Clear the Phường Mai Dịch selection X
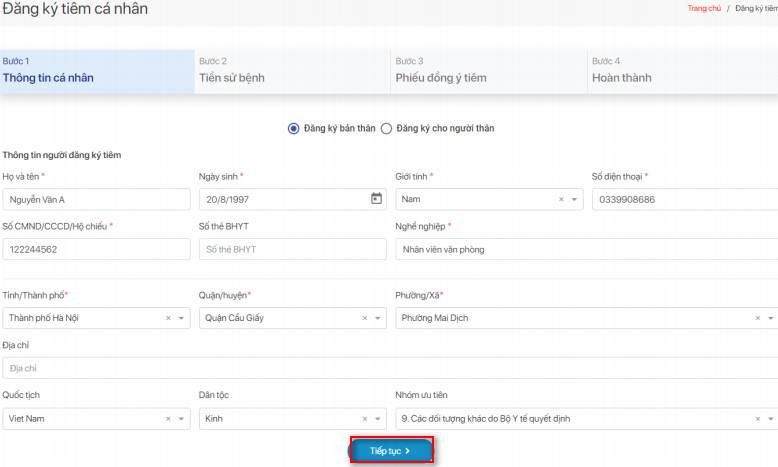This screenshot has height=467, width=778. [x=757, y=318]
